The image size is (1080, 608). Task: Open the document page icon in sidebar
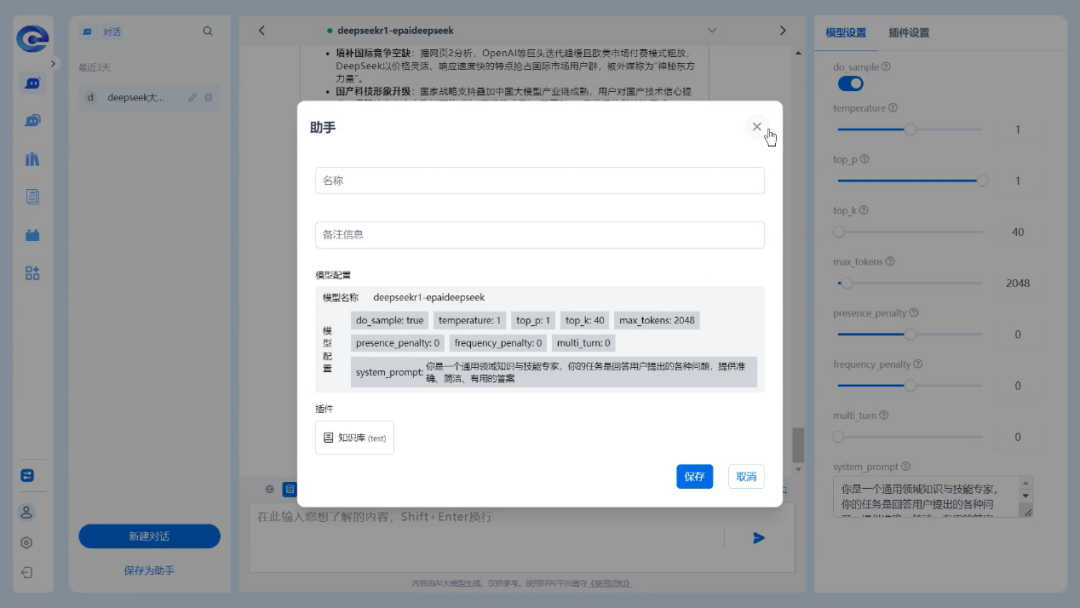click(x=32, y=197)
